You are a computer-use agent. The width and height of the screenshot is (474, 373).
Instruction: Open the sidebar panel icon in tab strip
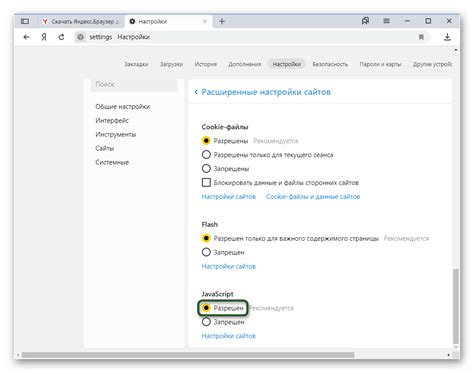[x=25, y=21]
